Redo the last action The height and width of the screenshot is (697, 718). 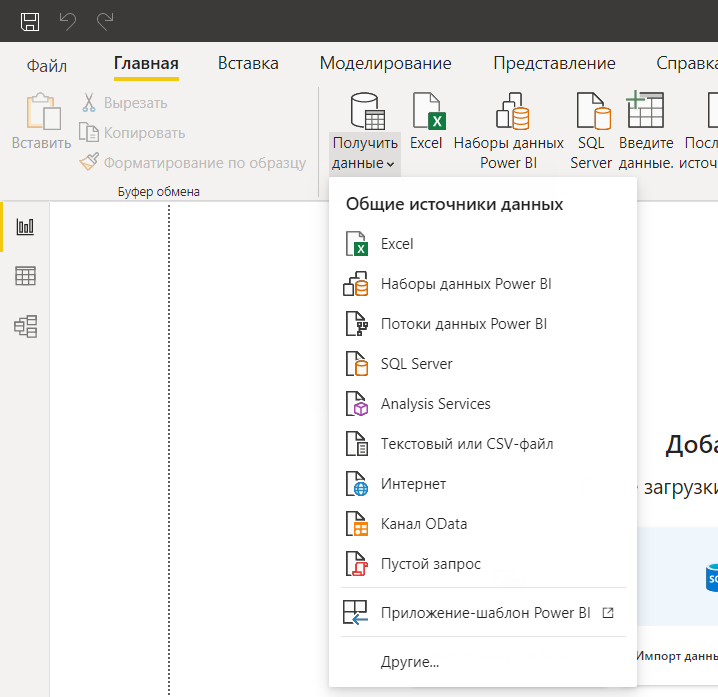(105, 22)
